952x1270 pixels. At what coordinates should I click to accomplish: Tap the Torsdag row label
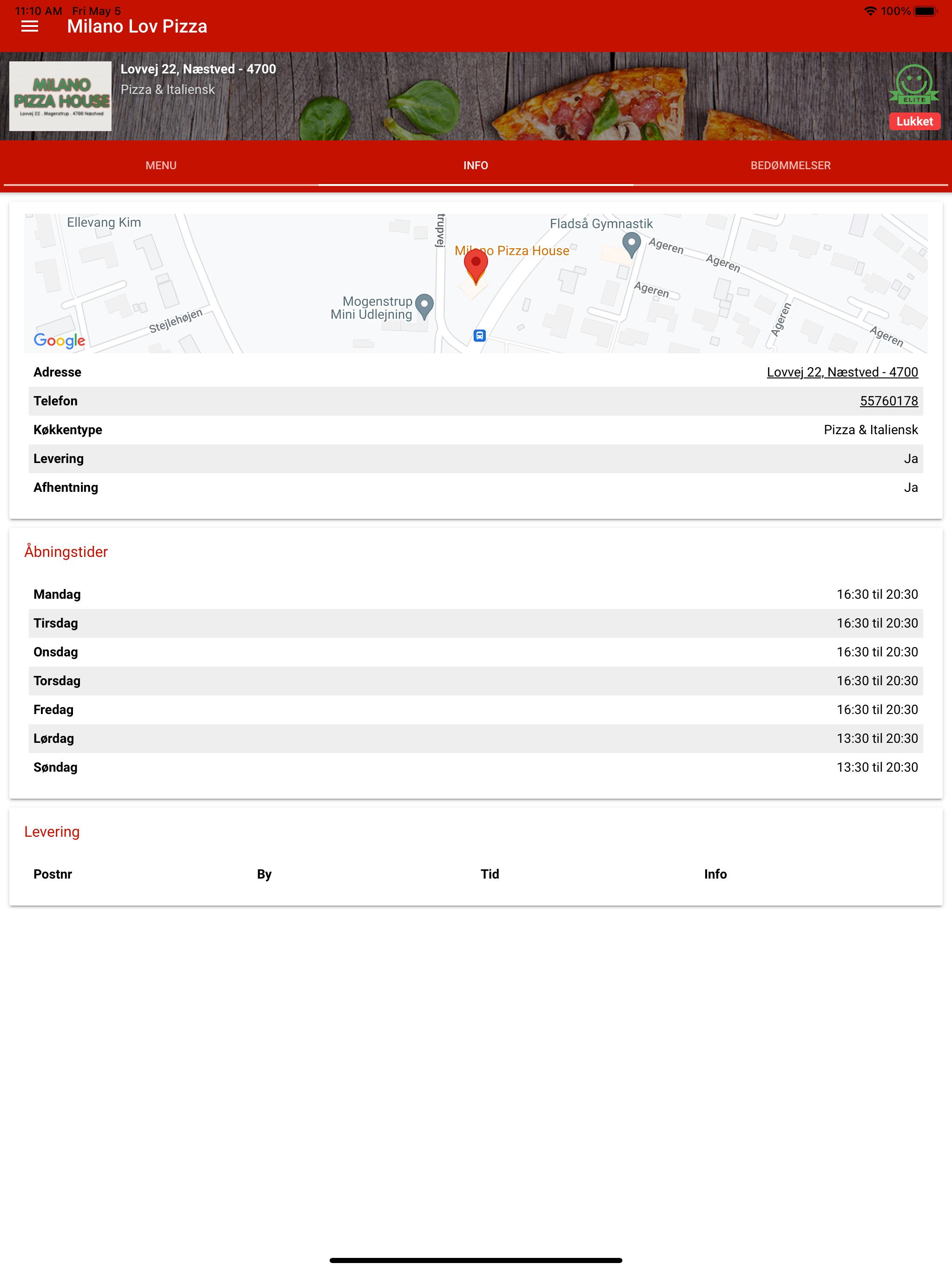pyautogui.click(x=57, y=681)
